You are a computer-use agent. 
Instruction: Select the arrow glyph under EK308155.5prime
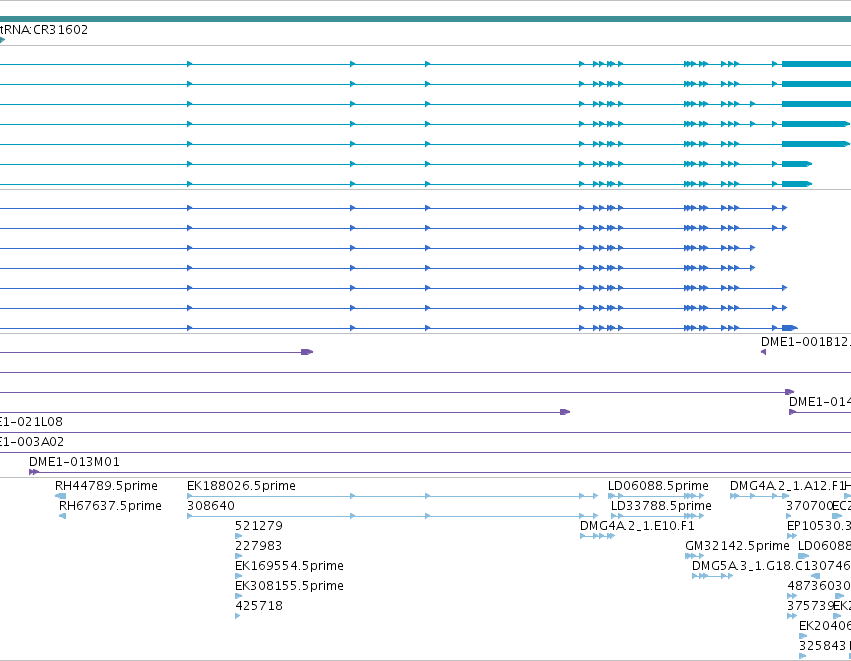pyautogui.click(x=238, y=596)
